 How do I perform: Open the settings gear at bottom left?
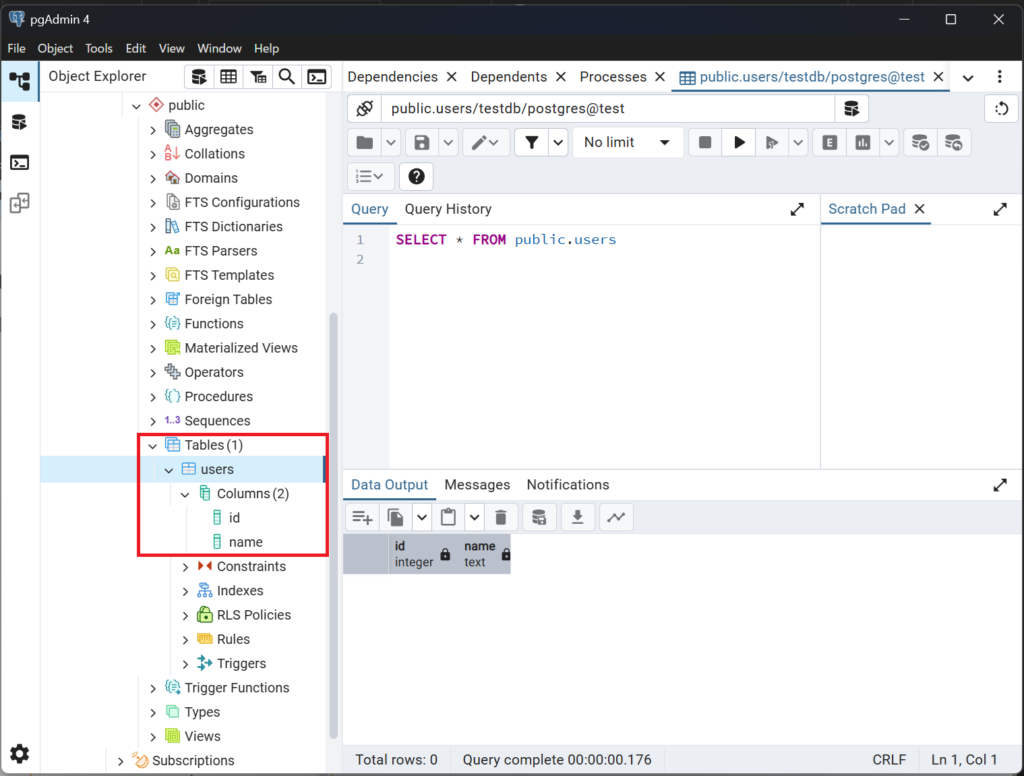tap(20, 753)
